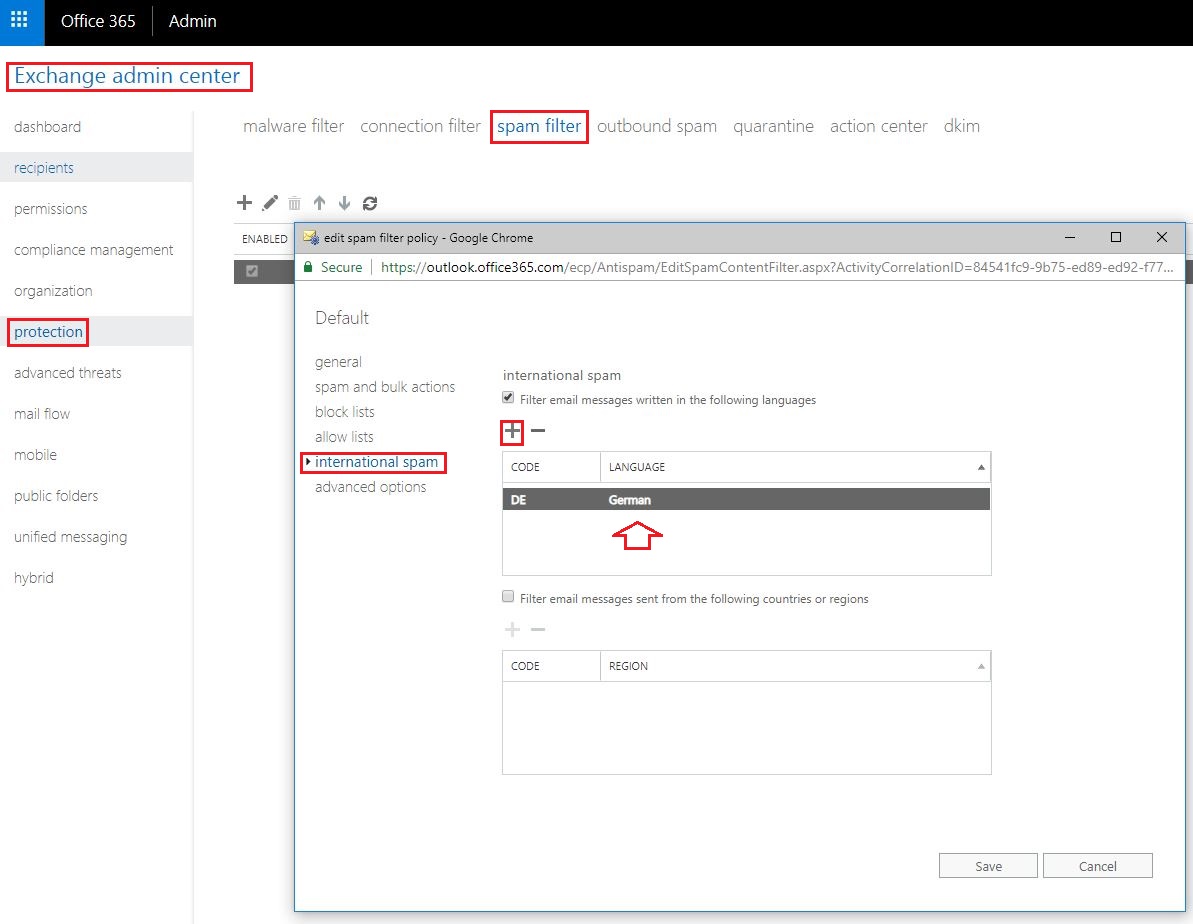
Task: Toggle the enabled checkbox in policy row
Action: 252,271
